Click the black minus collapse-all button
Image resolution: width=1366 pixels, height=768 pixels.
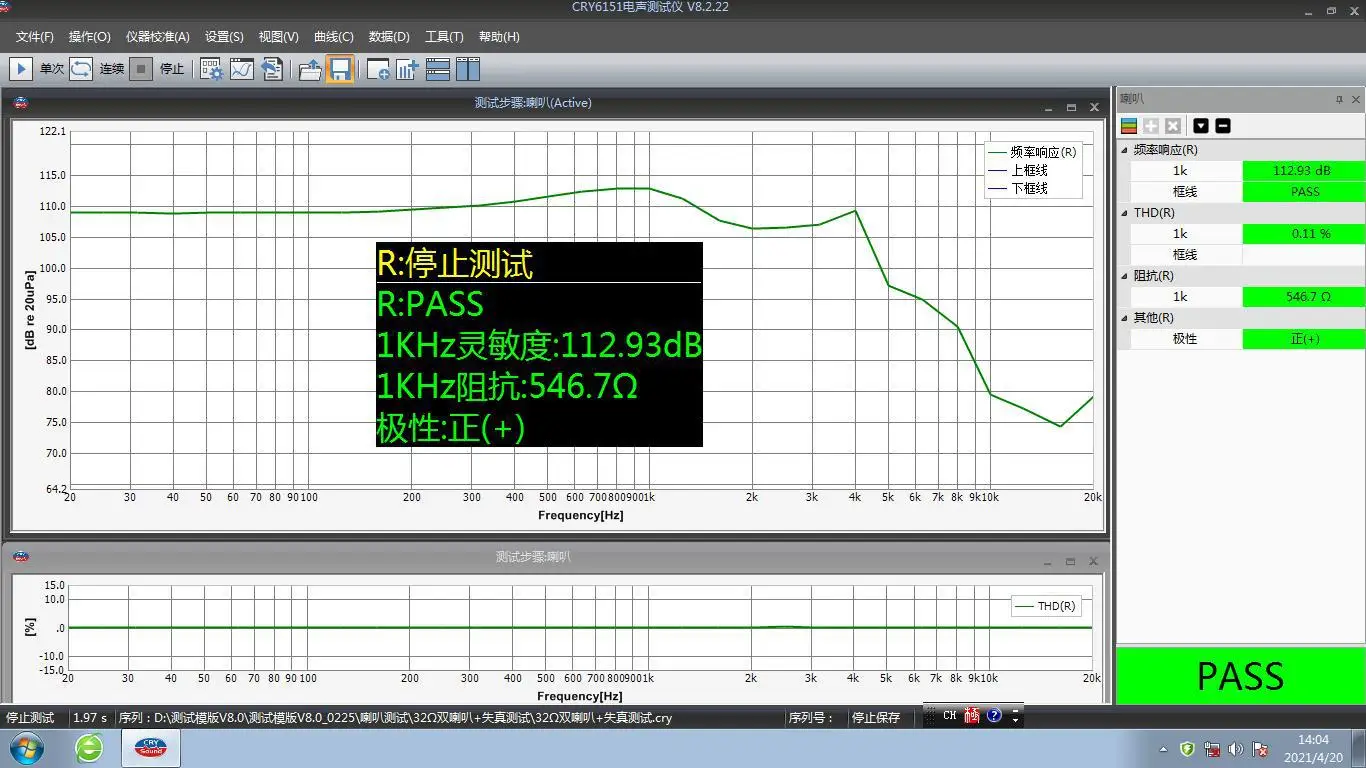[x=1222, y=126]
